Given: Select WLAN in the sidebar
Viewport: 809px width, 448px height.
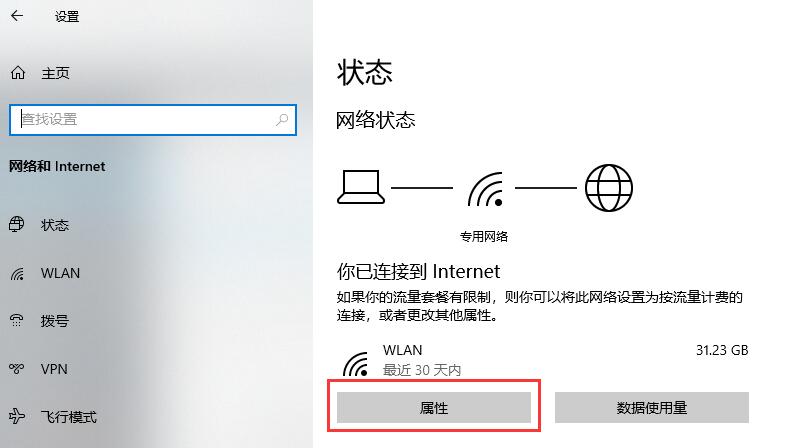Looking at the screenshot, I should pyautogui.click(x=60, y=273).
